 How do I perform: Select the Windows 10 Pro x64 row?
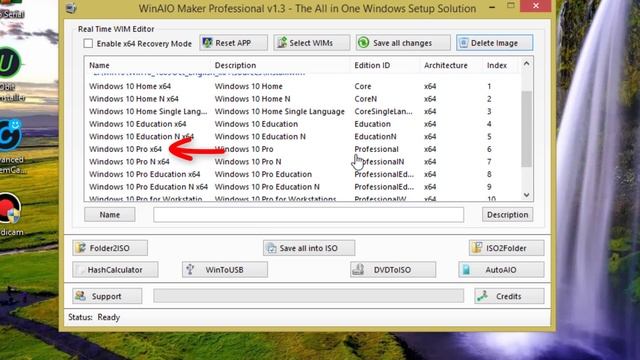click(302, 149)
